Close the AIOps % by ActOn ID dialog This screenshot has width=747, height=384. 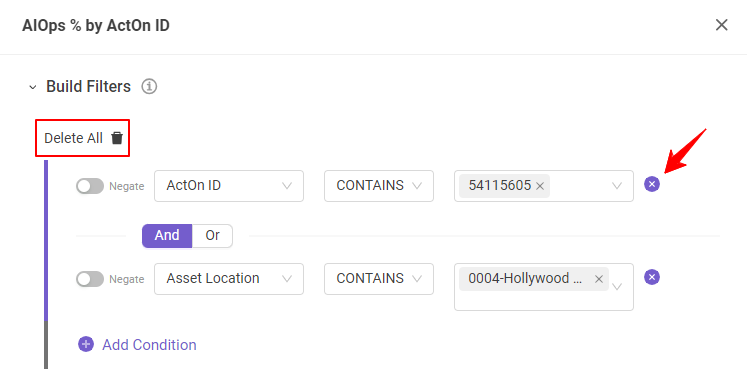(x=721, y=25)
